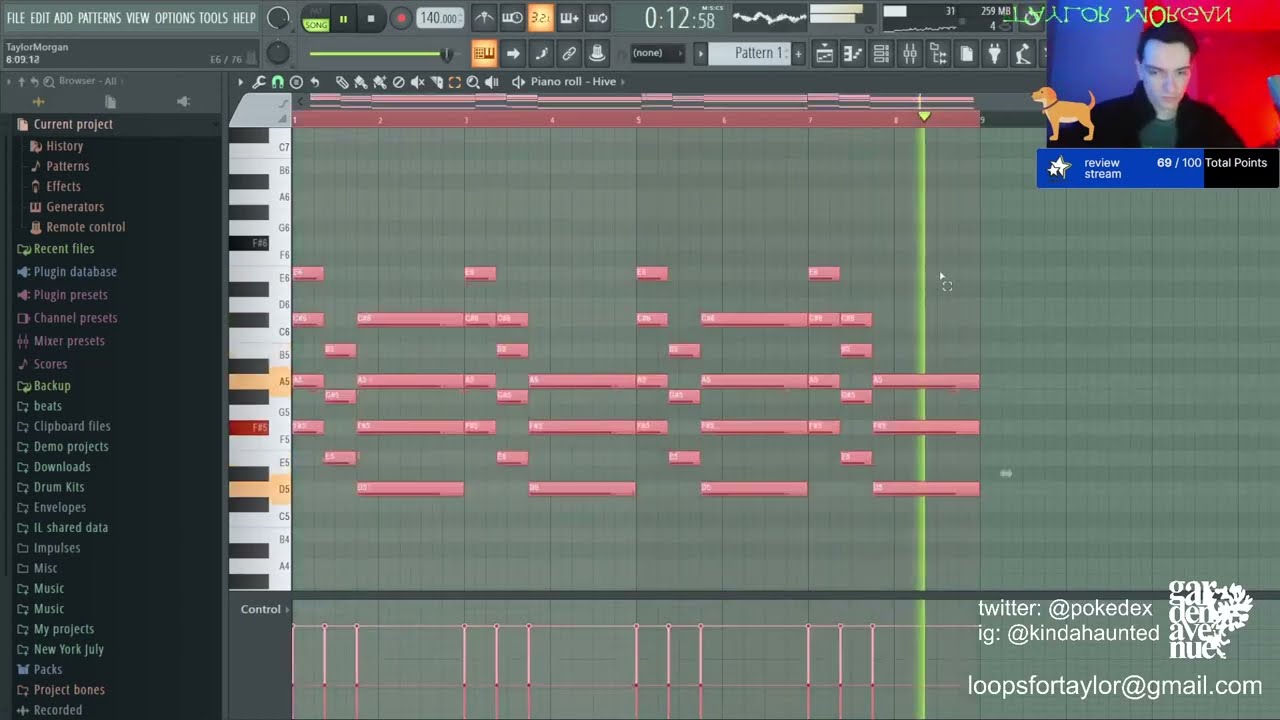Open the ADD menu
Image resolution: width=1280 pixels, height=720 pixels.
[63, 18]
